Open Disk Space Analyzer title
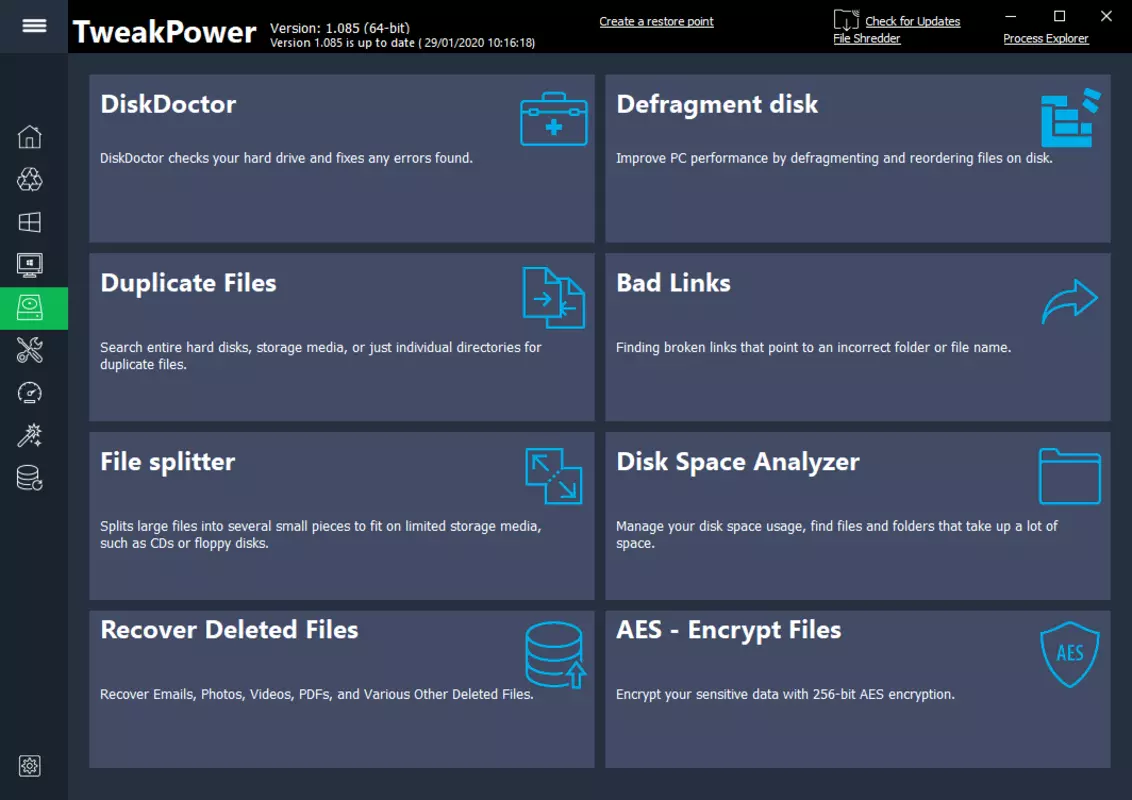The height and width of the screenshot is (800, 1132). pos(738,462)
